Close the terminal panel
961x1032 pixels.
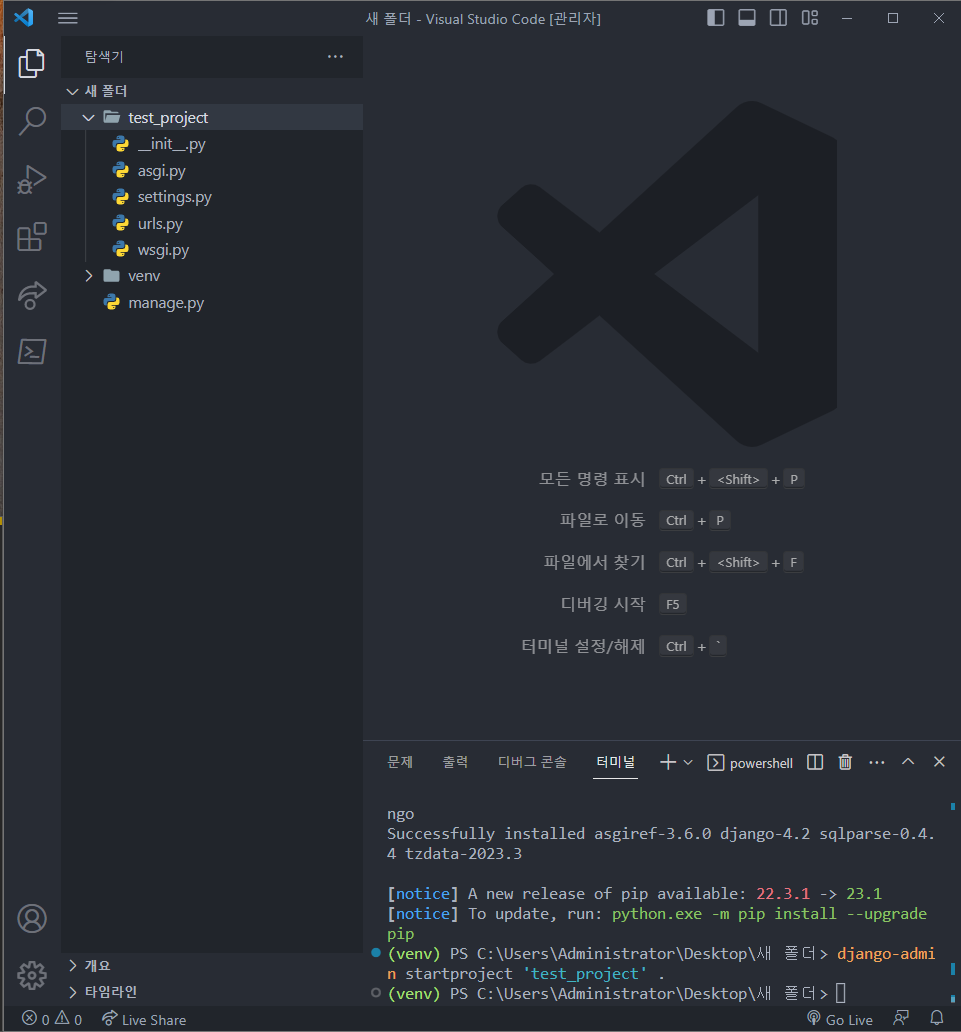[x=939, y=761]
